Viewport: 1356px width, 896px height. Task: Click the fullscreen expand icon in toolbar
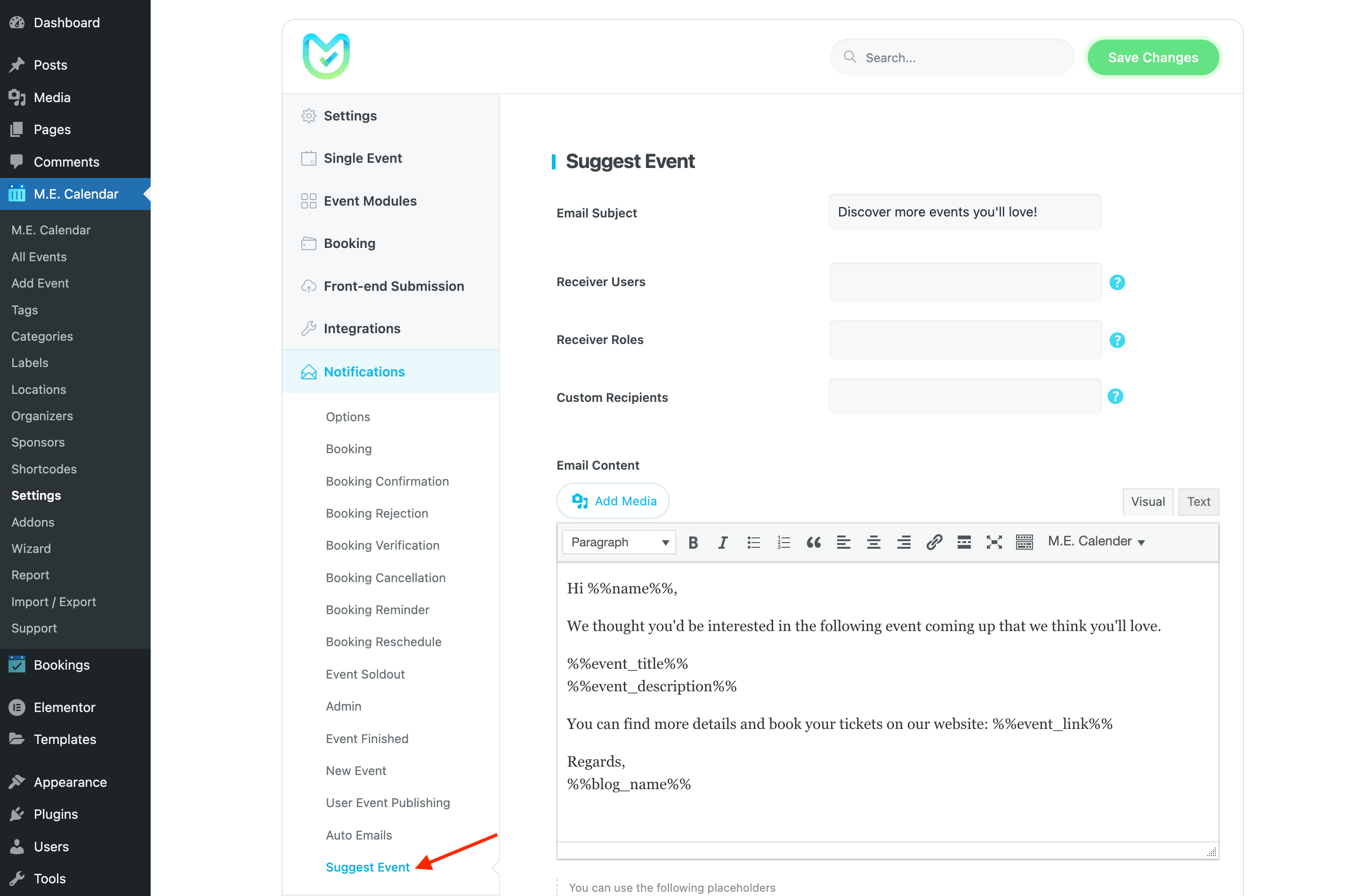tap(994, 541)
